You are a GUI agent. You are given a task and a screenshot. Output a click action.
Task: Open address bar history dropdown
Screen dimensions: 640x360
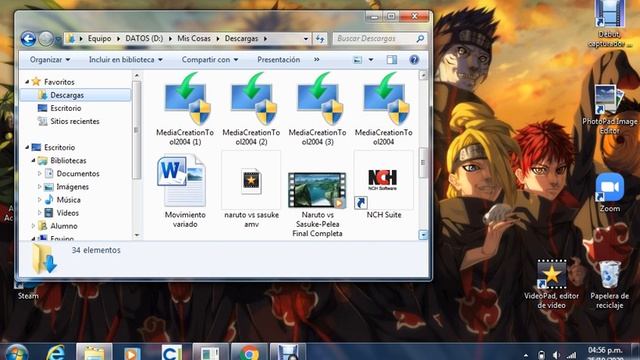click(306, 39)
